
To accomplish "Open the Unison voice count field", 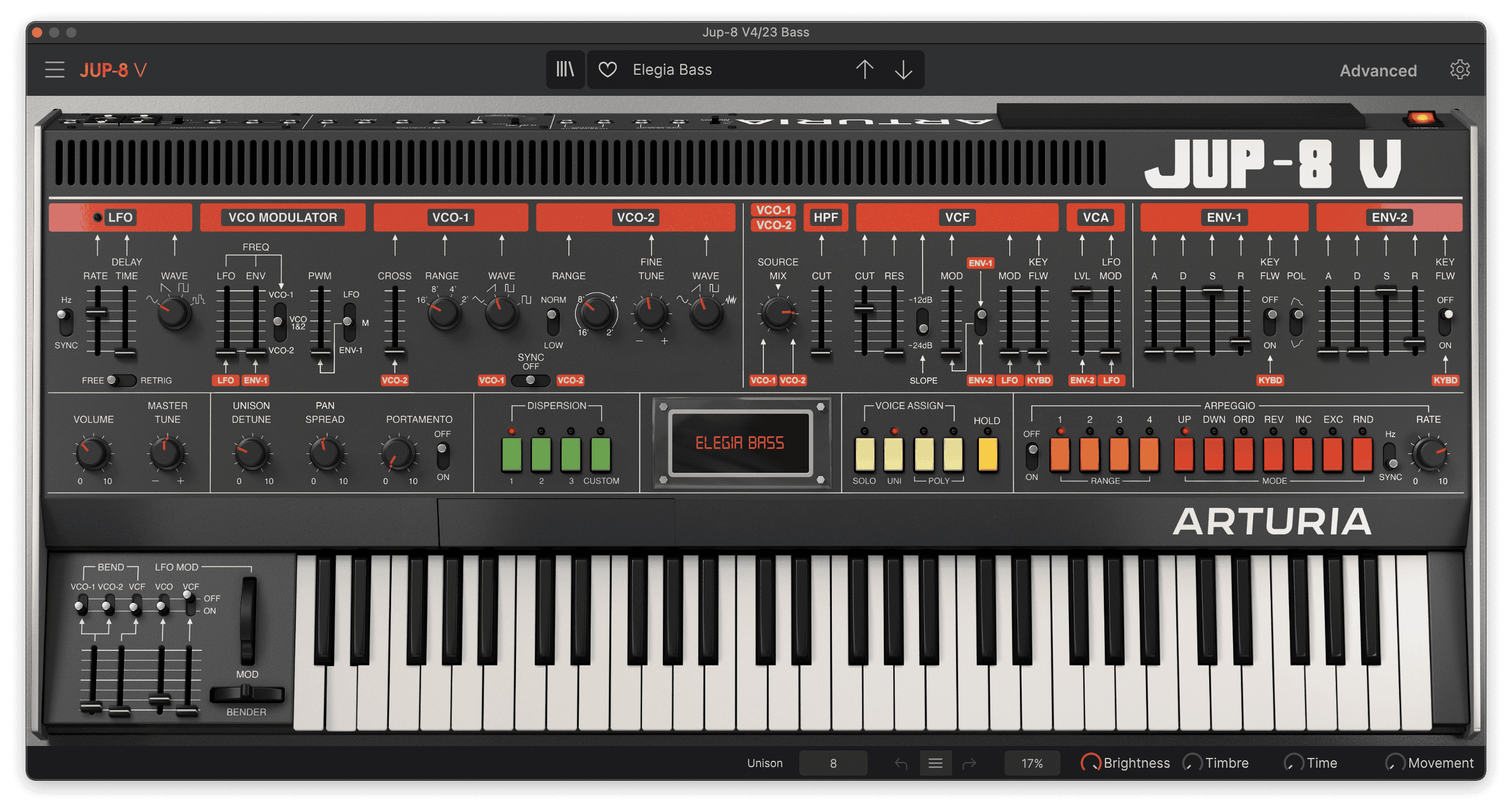I will tap(833, 763).
